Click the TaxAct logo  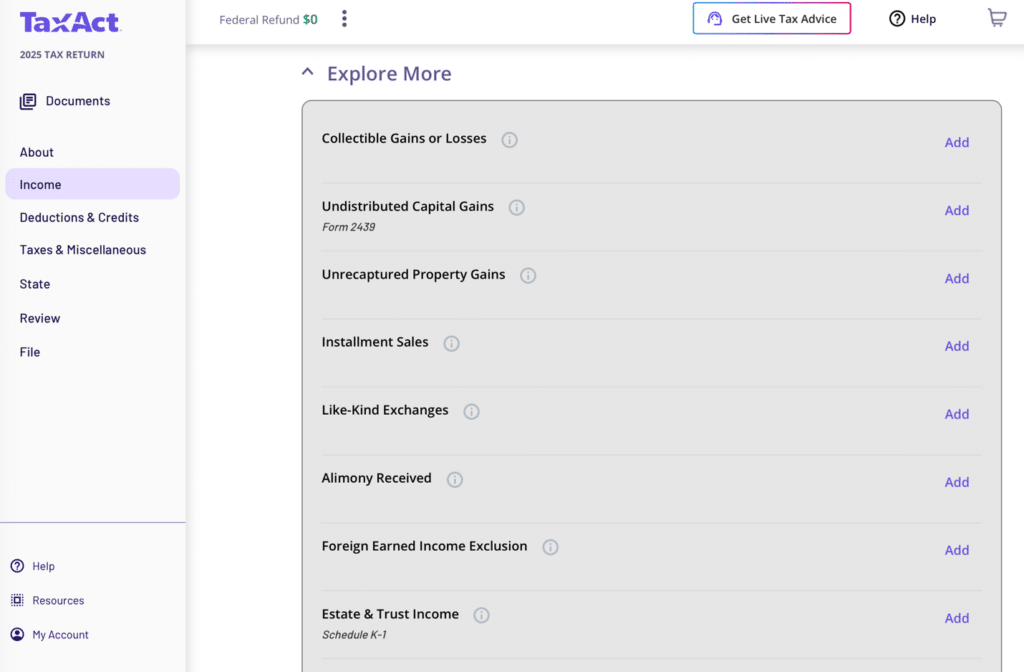pyautogui.click(x=70, y=21)
